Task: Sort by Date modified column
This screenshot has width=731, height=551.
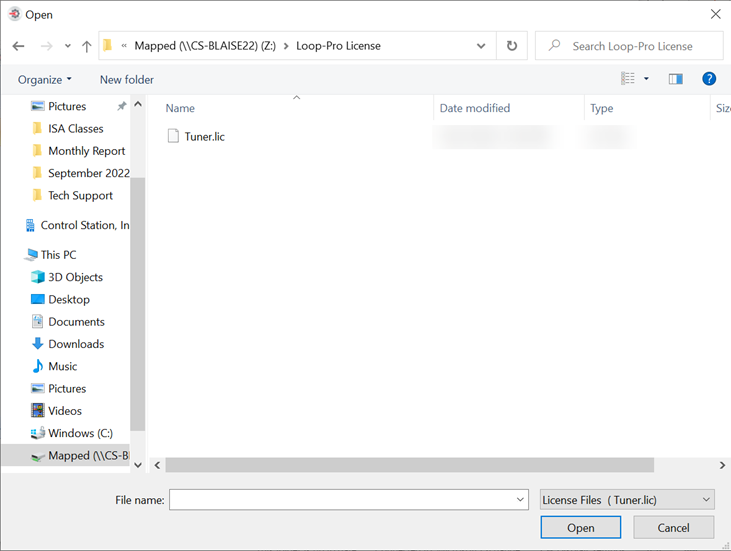Action: pos(475,108)
